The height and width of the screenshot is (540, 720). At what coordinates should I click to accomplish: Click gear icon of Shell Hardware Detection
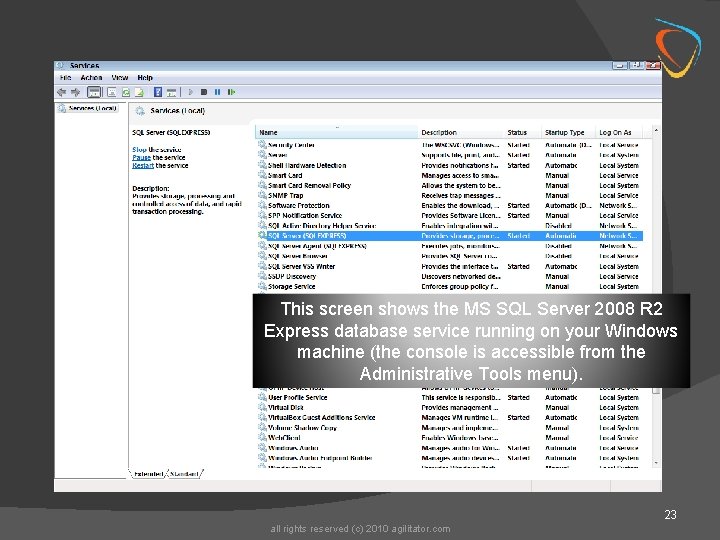tap(262, 165)
